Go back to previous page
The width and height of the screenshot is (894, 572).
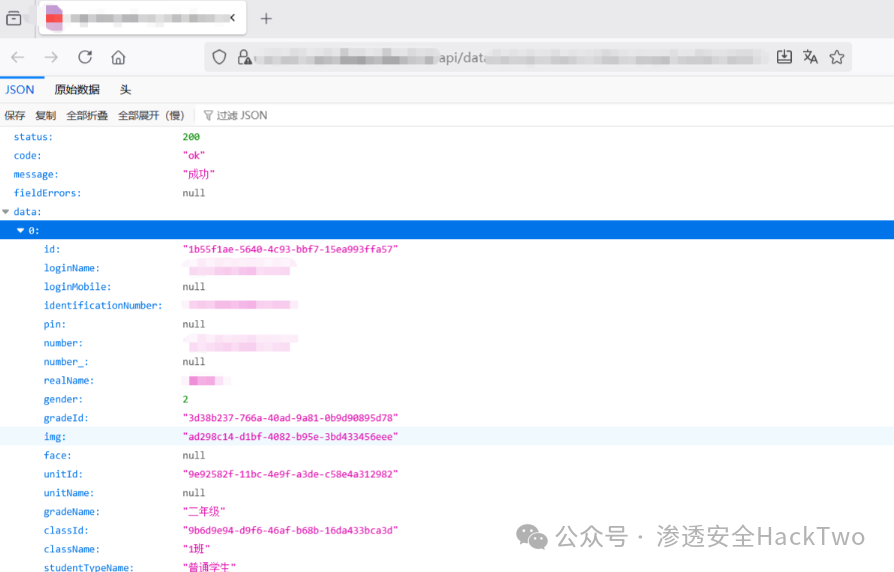coord(18,57)
